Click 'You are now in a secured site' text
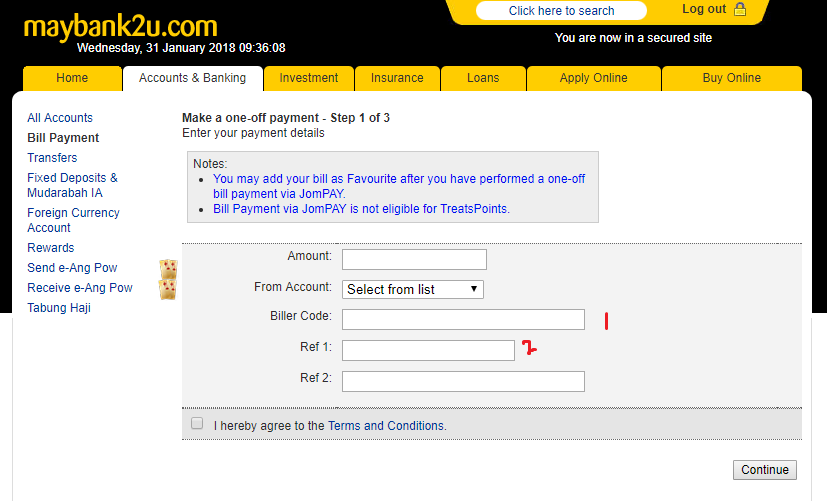 (633, 38)
